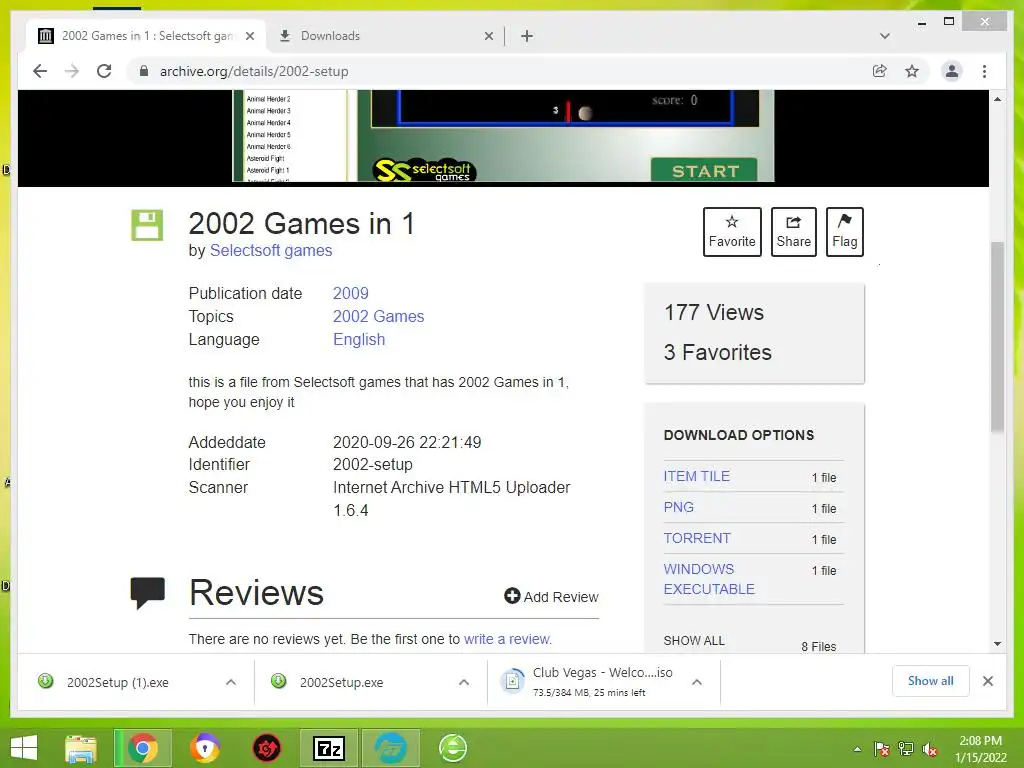Image resolution: width=1024 pixels, height=768 pixels.
Task: Click the browser forward arrow
Action: (x=72, y=71)
